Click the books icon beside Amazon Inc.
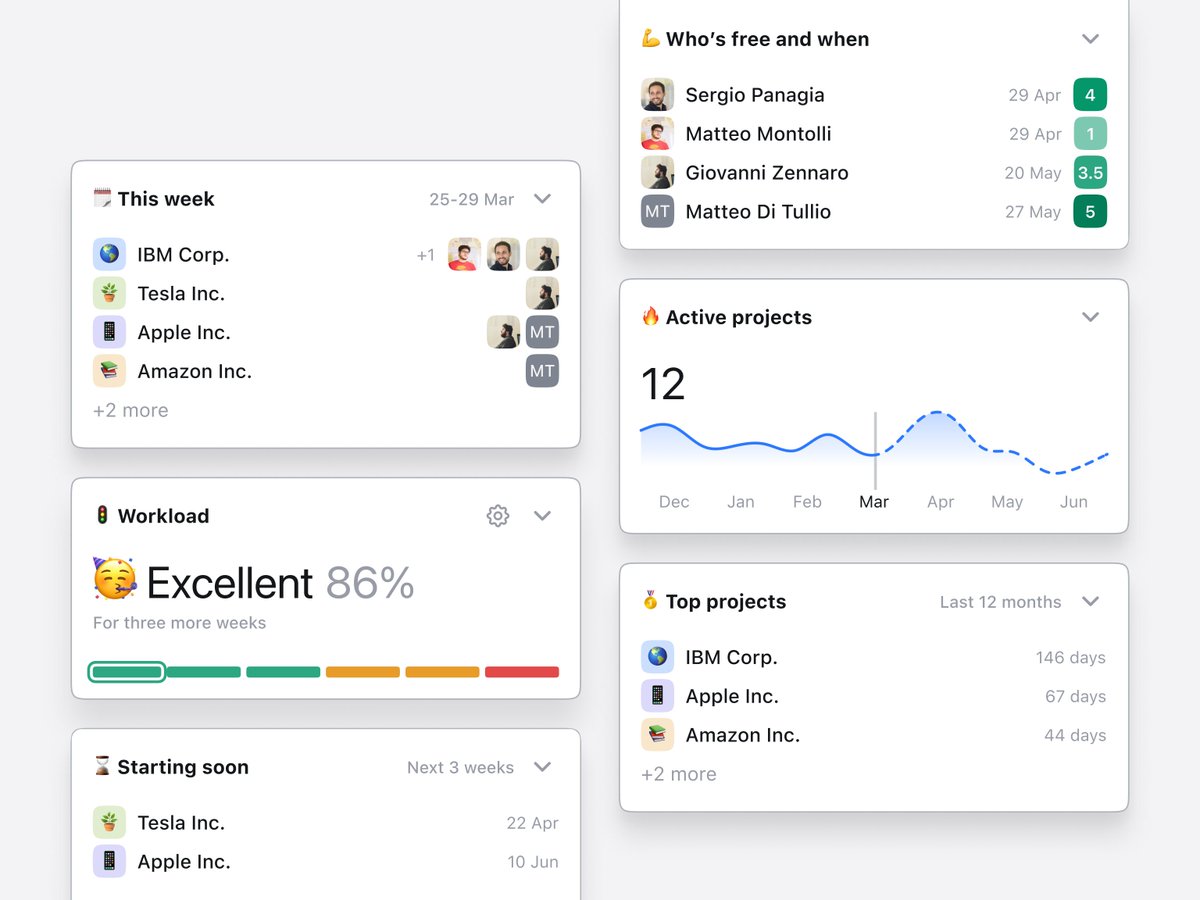Viewport: 1200px width, 900px height. pyautogui.click(x=108, y=371)
